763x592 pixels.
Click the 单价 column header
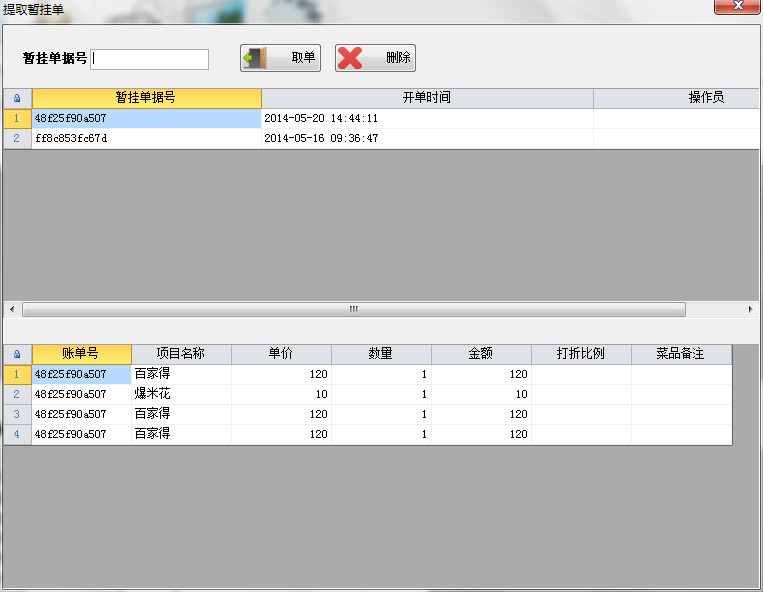(x=281, y=354)
